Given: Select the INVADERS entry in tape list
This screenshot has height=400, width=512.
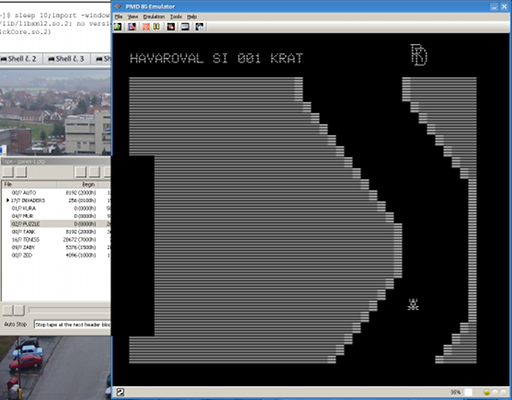Looking at the screenshot, I should coord(28,200).
